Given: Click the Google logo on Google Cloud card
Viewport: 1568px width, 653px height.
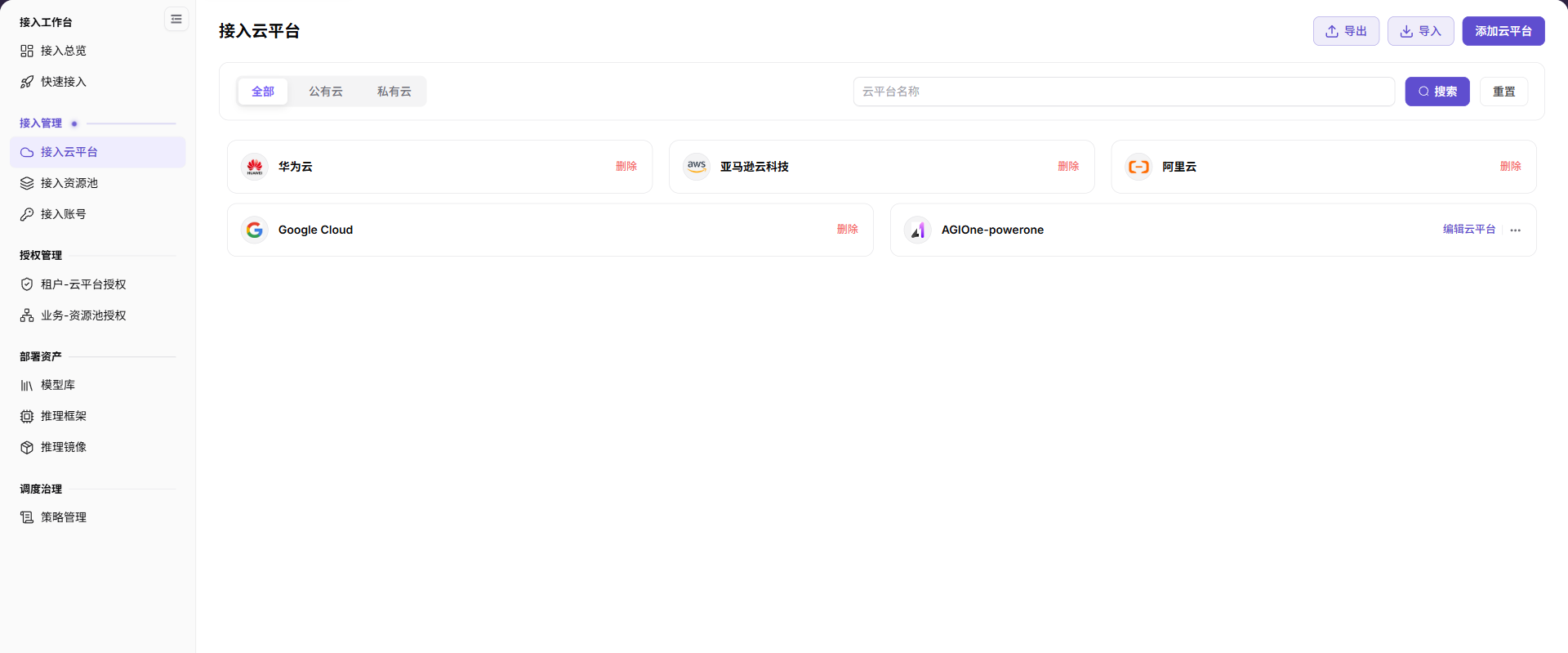Looking at the screenshot, I should pyautogui.click(x=255, y=230).
